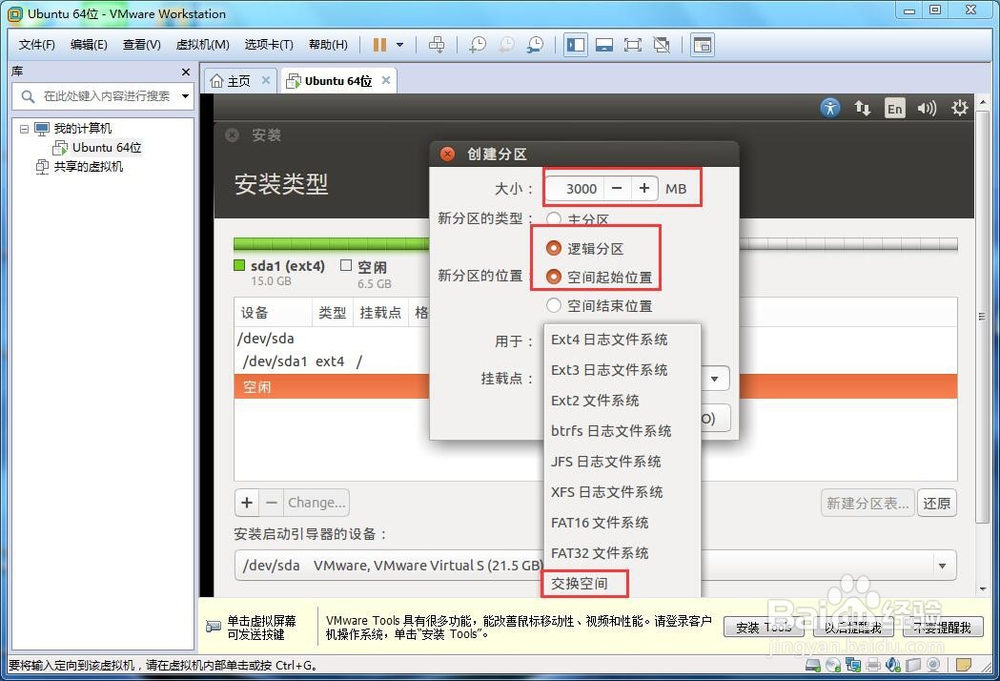1000x681 pixels.
Task: Select the 空间结束位置 radio button
Action: click(554, 305)
